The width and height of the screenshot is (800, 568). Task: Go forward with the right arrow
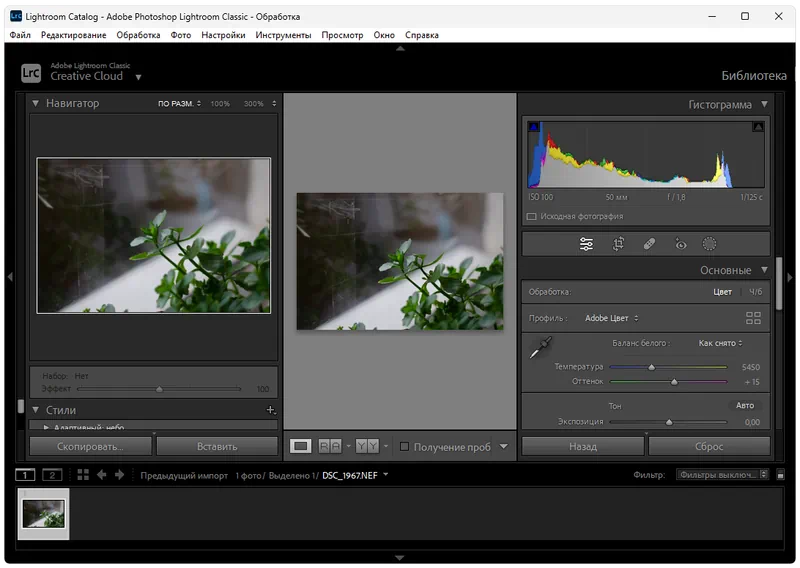point(119,475)
